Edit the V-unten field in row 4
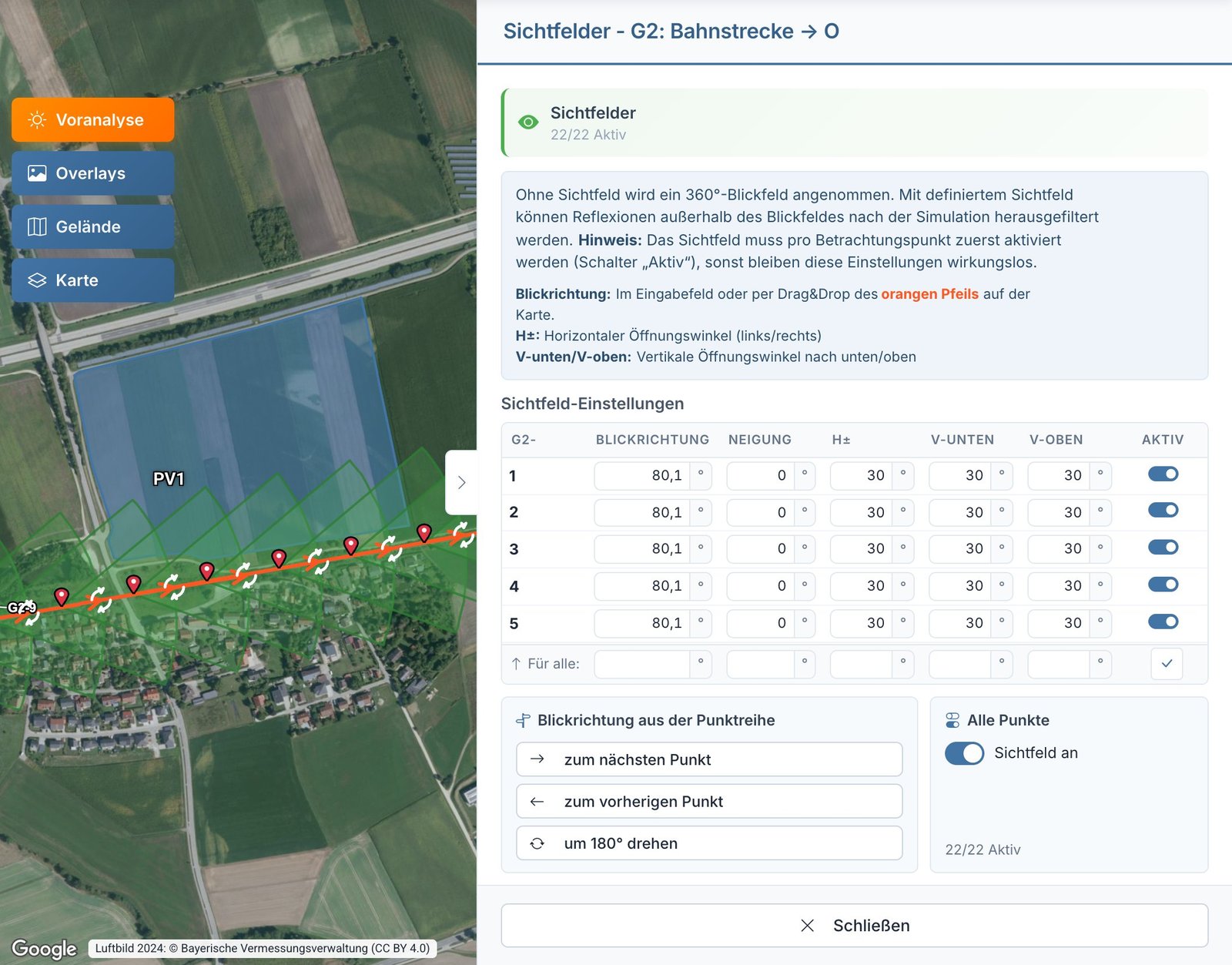The image size is (1232, 965). (960, 586)
